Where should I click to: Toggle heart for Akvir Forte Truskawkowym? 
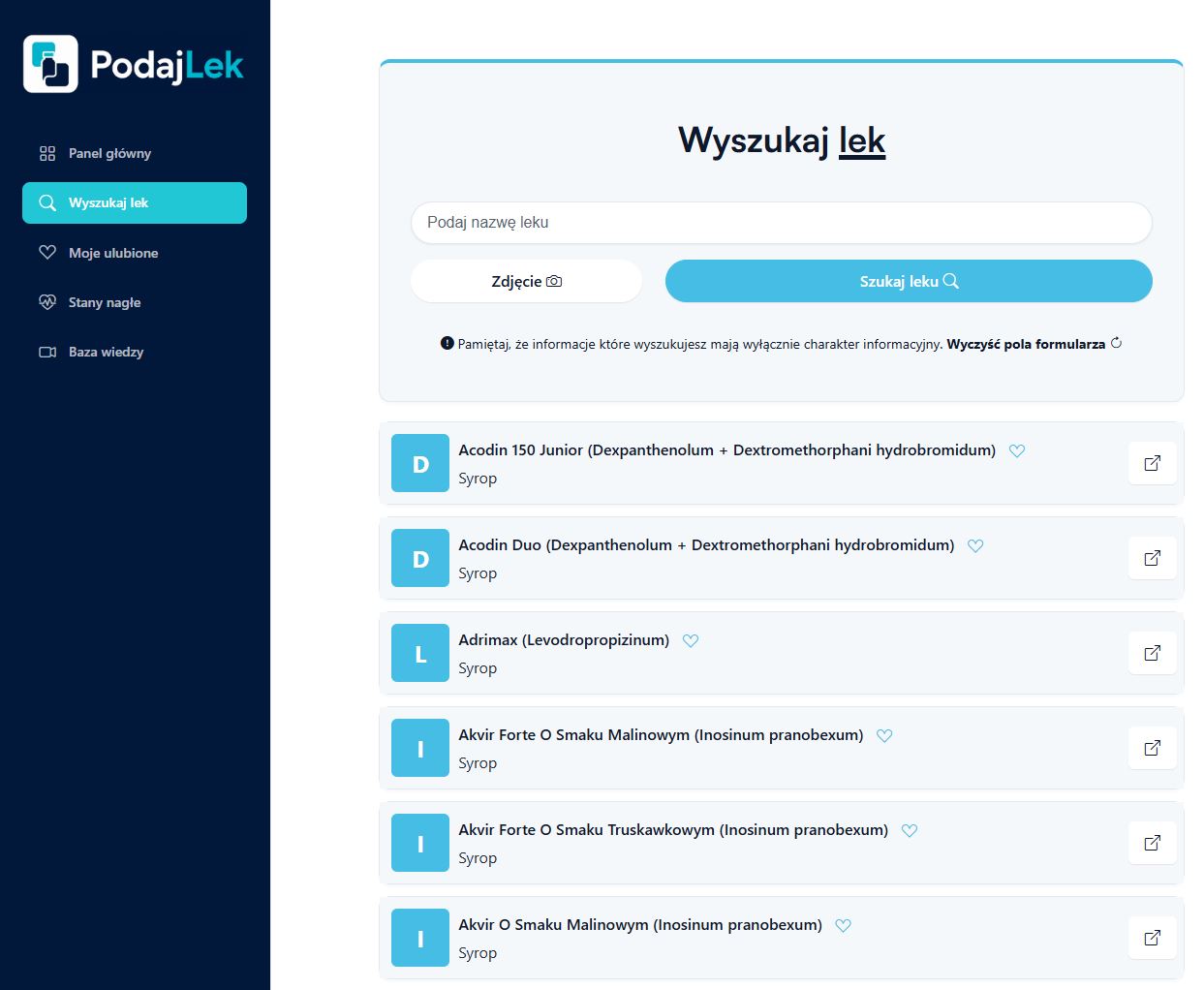point(910,830)
